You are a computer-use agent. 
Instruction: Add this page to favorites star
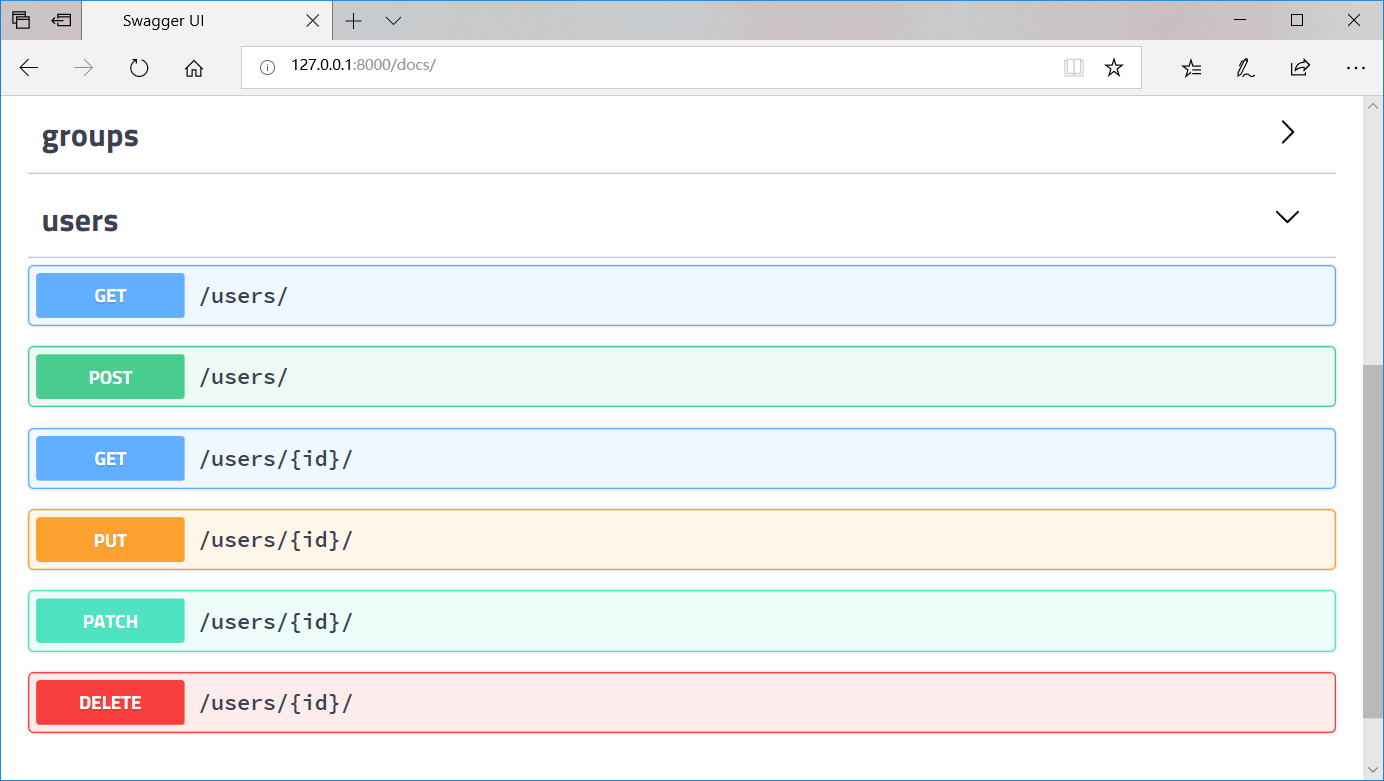click(1114, 68)
